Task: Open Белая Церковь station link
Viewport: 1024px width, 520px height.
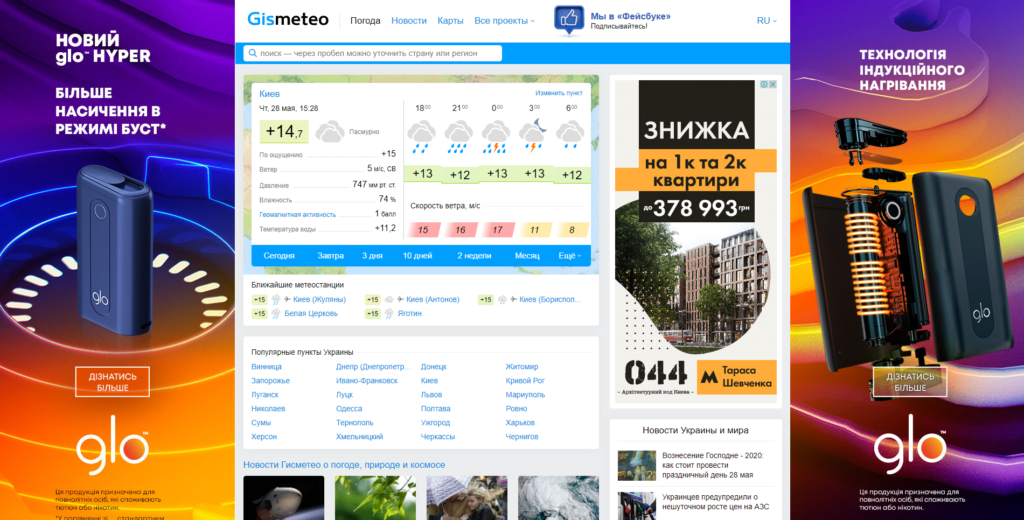Action: pyautogui.click(x=311, y=314)
